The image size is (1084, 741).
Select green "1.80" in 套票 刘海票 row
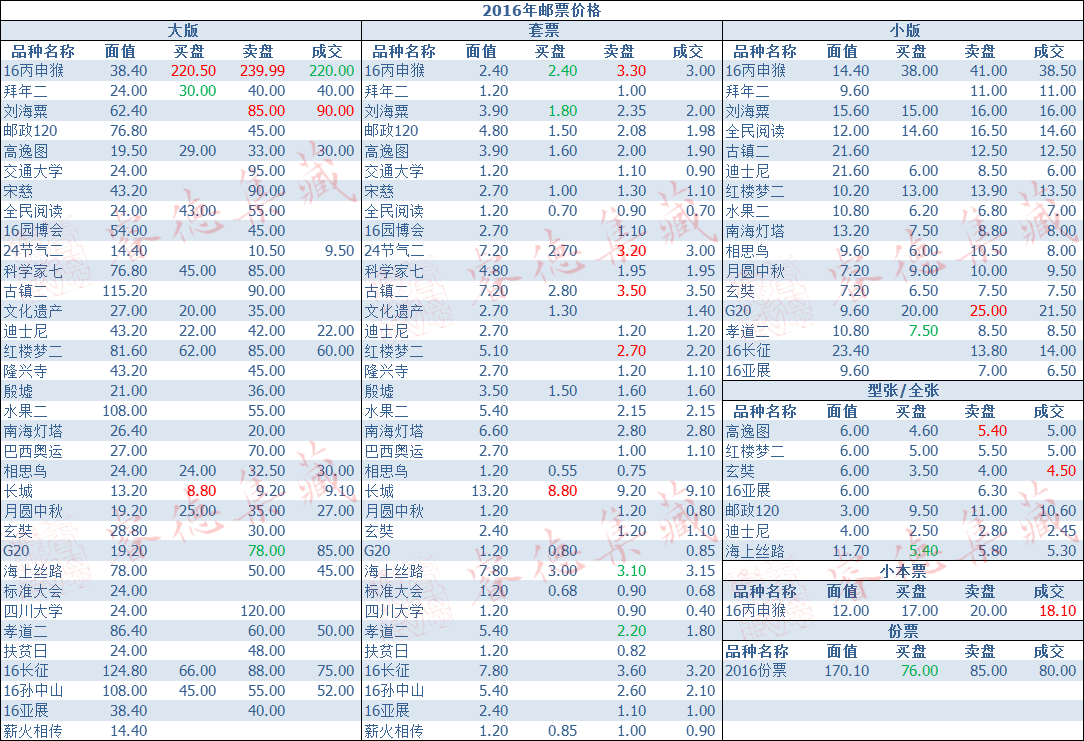click(x=563, y=111)
